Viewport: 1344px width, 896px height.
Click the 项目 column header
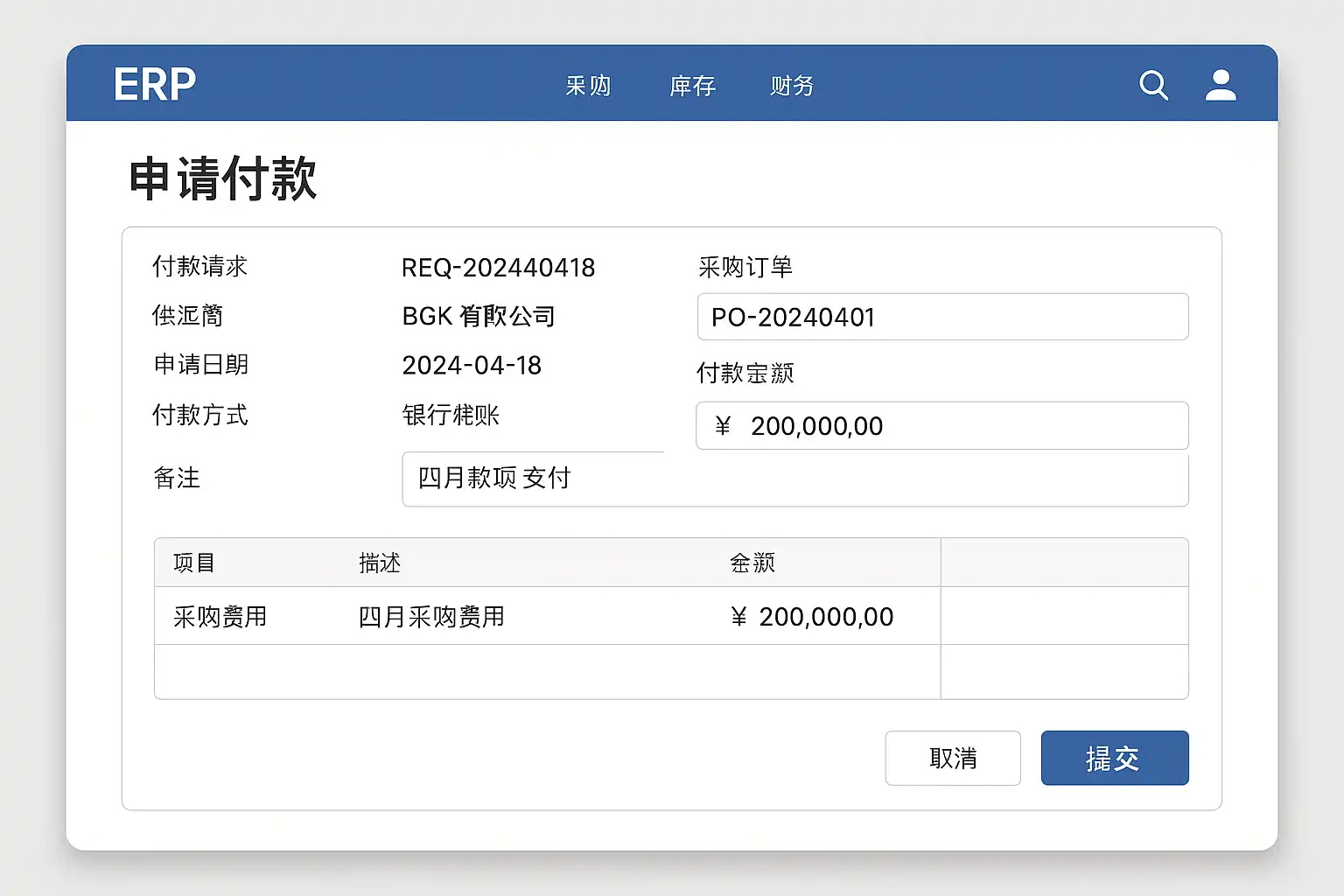click(x=194, y=563)
